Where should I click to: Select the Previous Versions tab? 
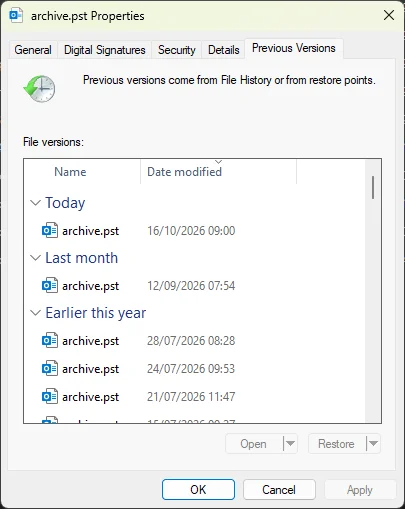294,48
